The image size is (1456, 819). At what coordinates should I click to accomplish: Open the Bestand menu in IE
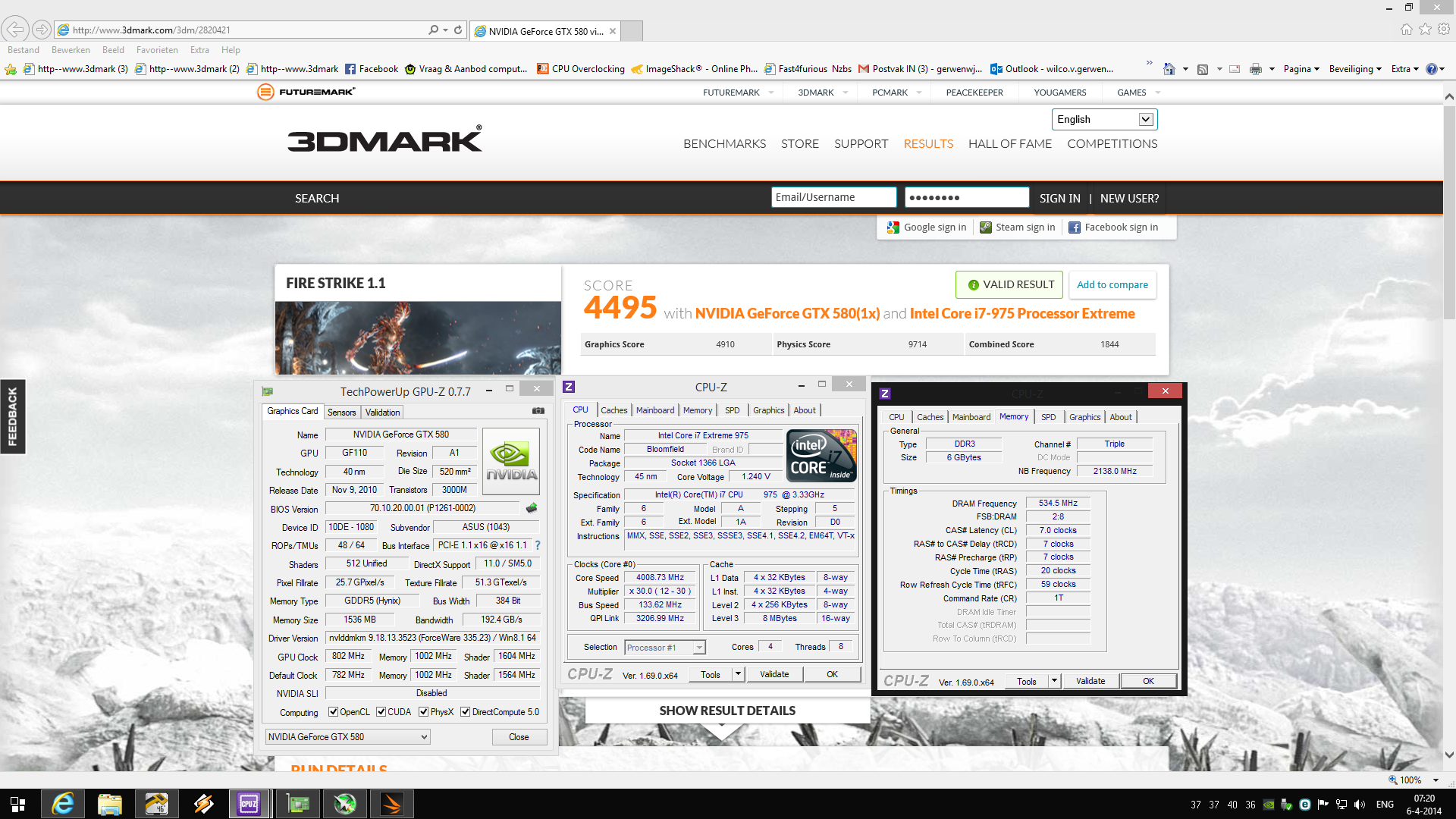click(x=24, y=50)
